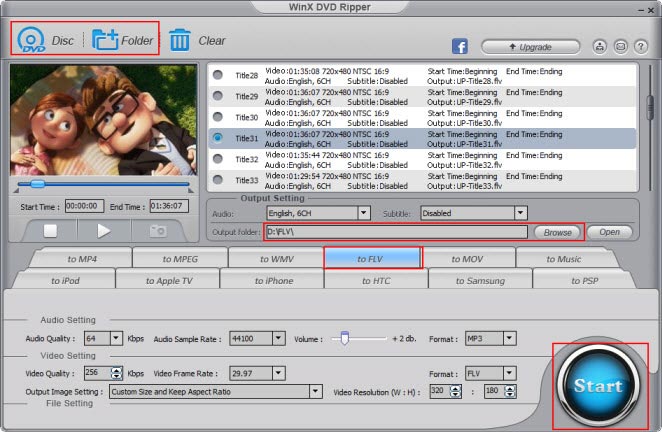Click the Video Resolution width stepper

point(456,391)
